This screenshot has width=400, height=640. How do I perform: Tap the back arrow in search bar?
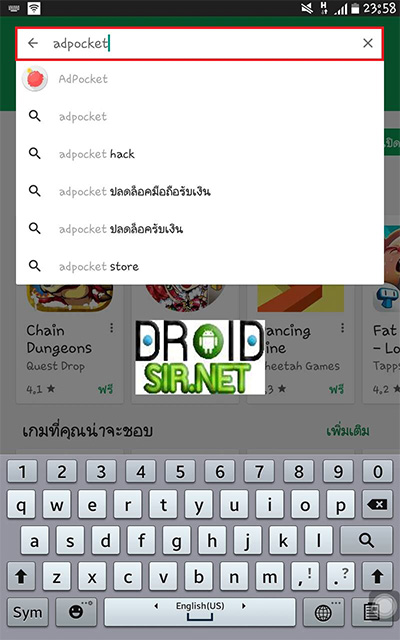(33, 43)
